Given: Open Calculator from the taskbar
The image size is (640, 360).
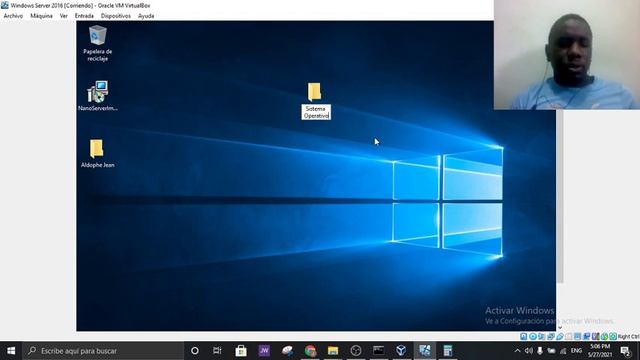Looking at the screenshot, I should [448, 351].
